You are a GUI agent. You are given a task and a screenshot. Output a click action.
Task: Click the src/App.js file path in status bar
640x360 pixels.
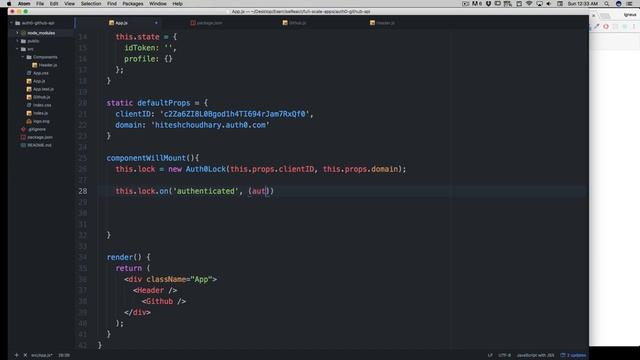[42, 356]
